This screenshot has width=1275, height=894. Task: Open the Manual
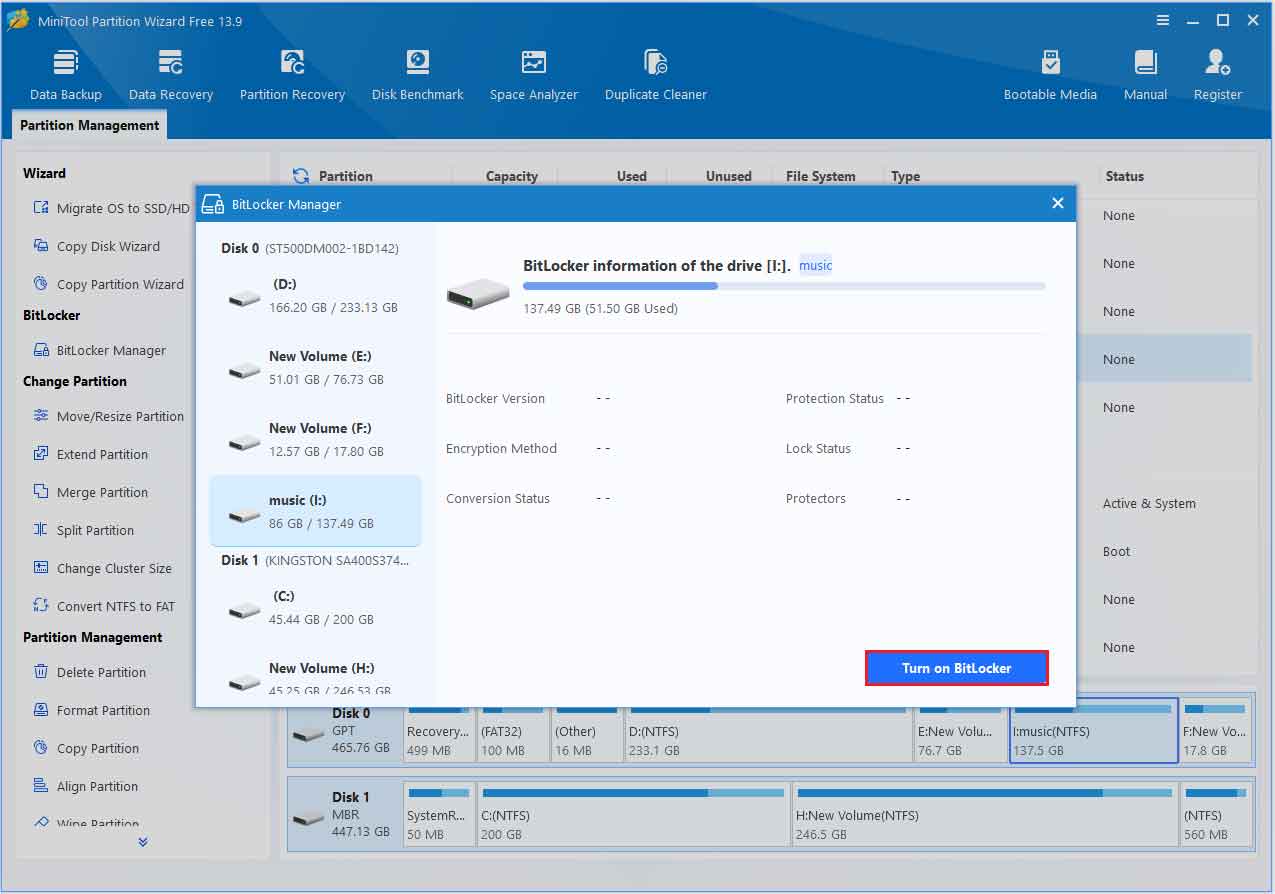(1145, 75)
